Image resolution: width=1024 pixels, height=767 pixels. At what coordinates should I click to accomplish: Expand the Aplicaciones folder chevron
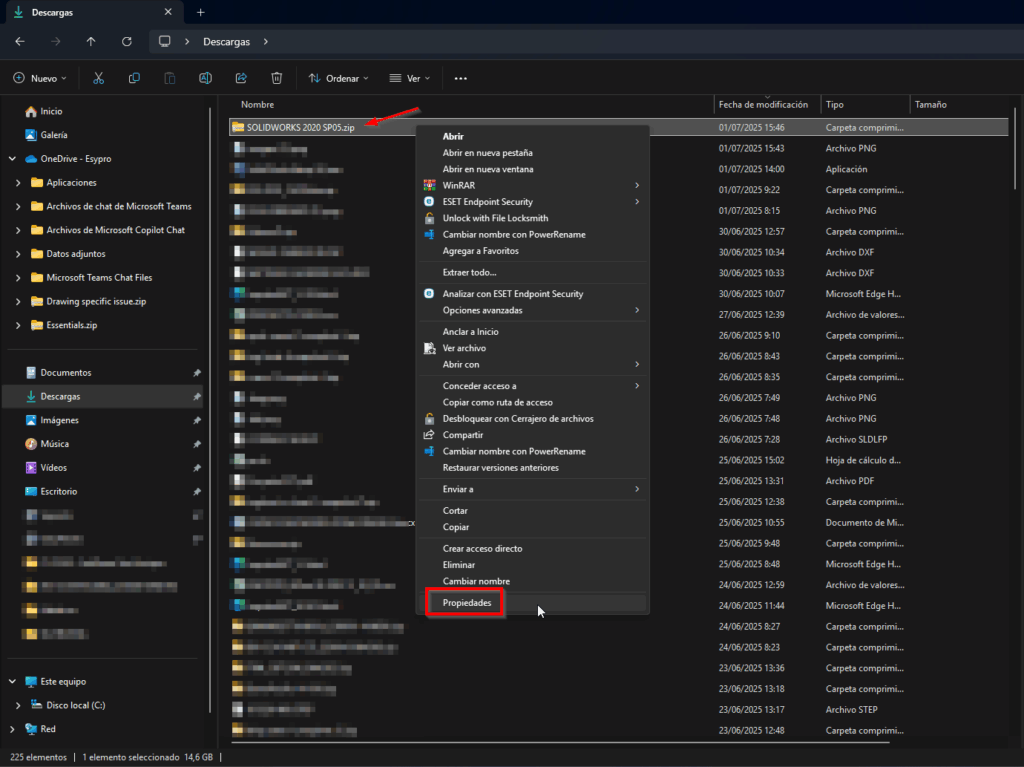click(x=18, y=183)
